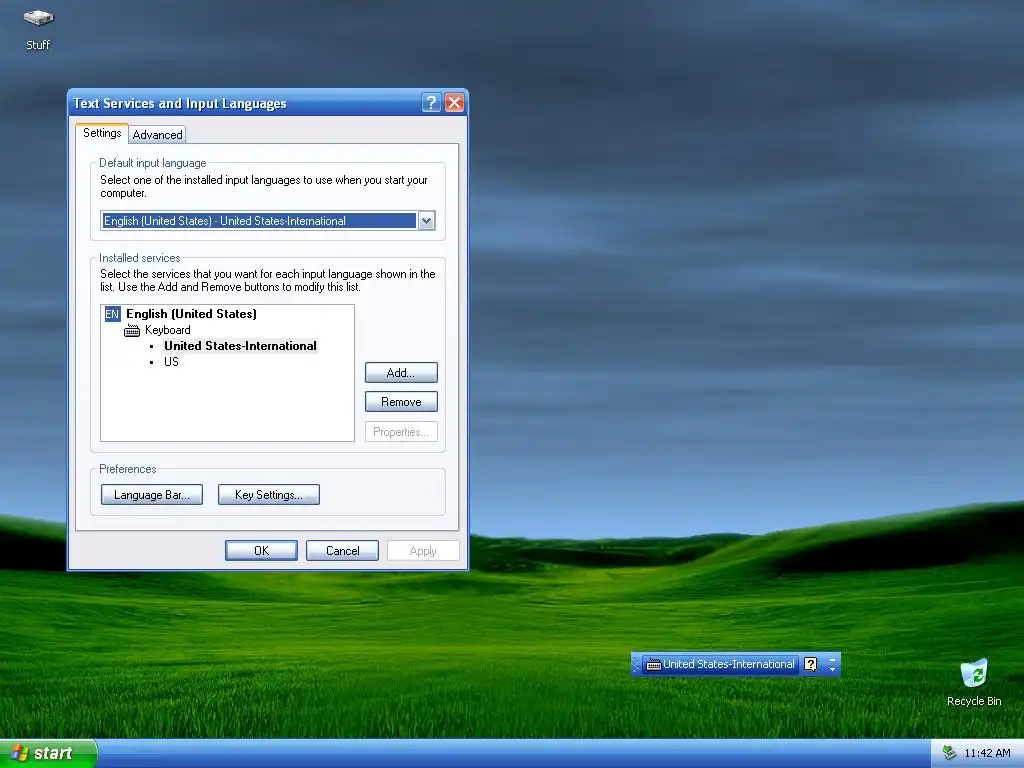
Task: Minimize the language bar
Action: pos(832,659)
